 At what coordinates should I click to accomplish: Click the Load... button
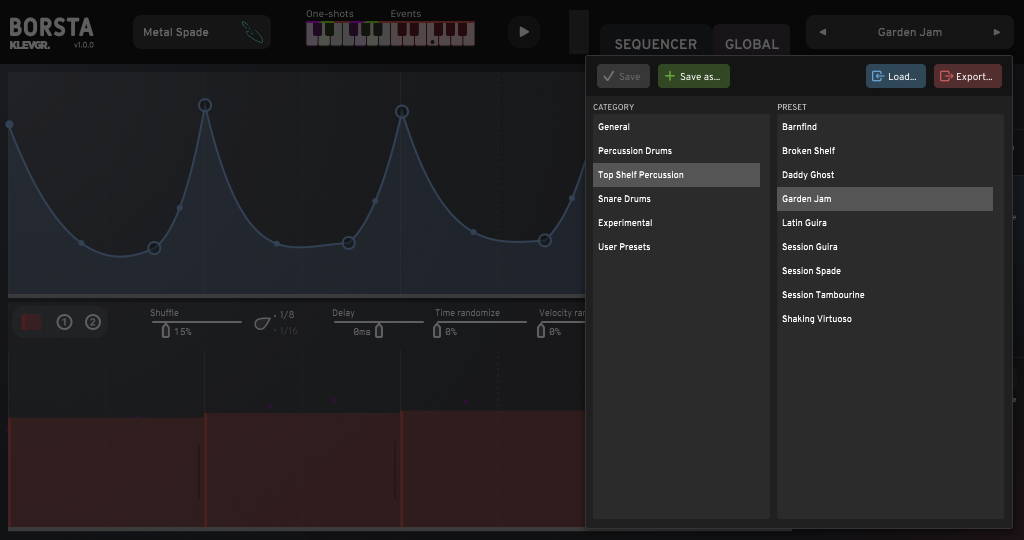(x=895, y=76)
